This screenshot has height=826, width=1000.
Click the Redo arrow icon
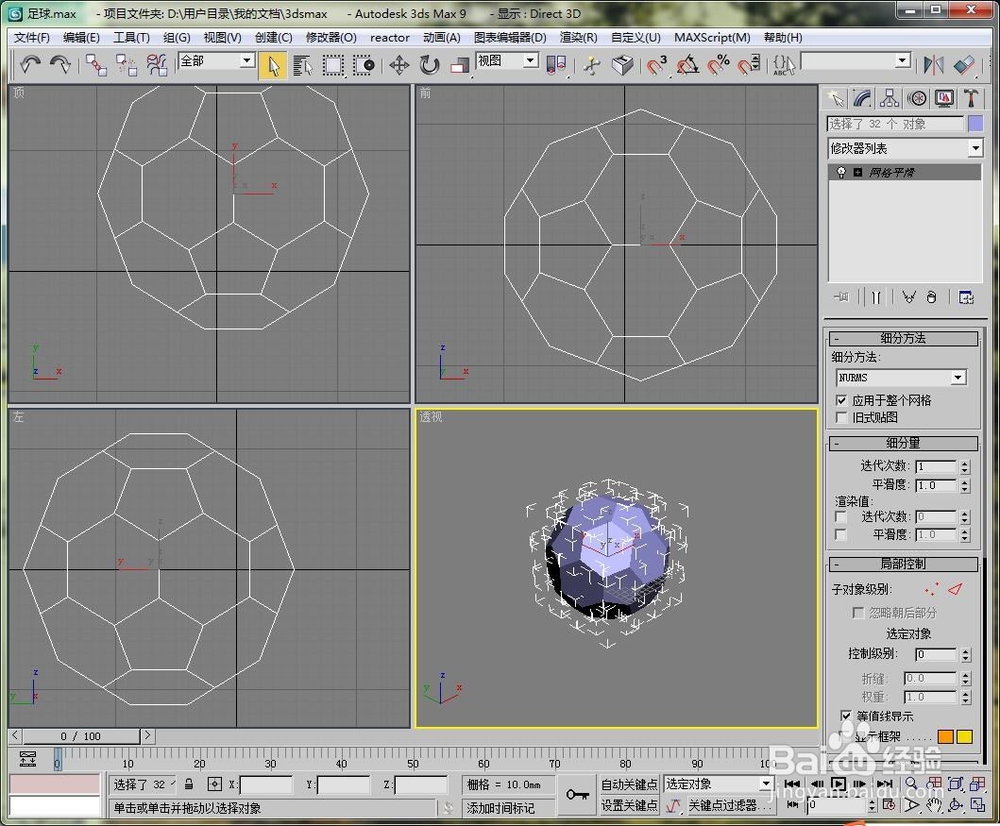(60, 64)
